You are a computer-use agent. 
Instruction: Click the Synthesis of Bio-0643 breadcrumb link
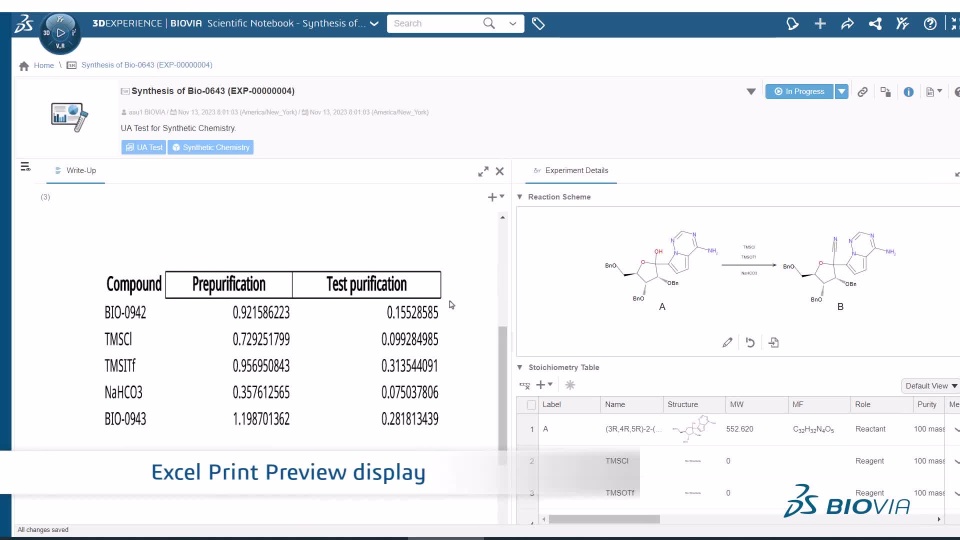[x=146, y=65]
